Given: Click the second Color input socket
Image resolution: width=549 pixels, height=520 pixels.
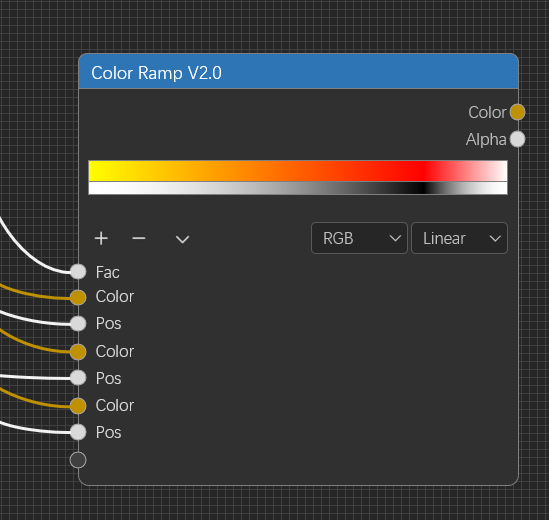Looking at the screenshot, I should click(78, 352).
